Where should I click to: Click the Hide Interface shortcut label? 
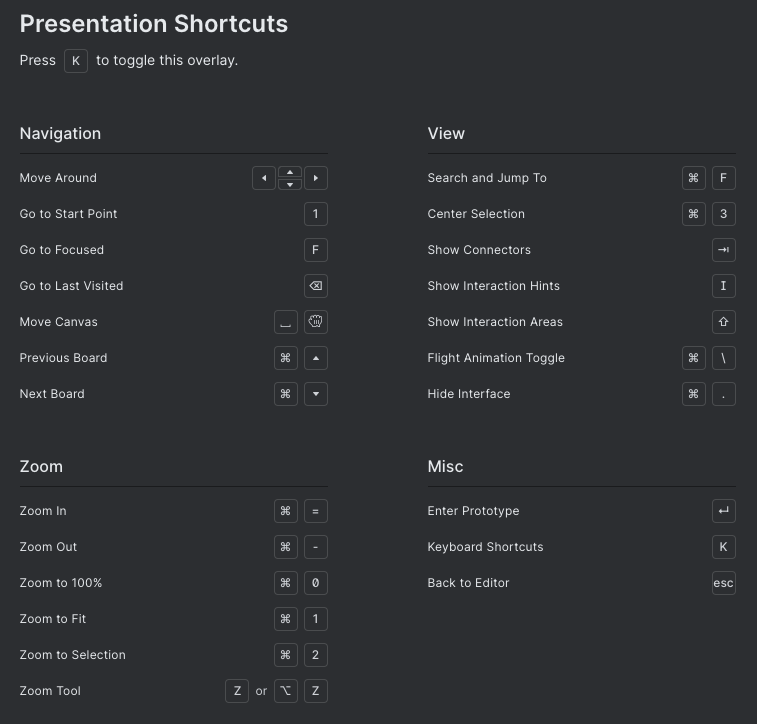pyautogui.click(x=468, y=394)
